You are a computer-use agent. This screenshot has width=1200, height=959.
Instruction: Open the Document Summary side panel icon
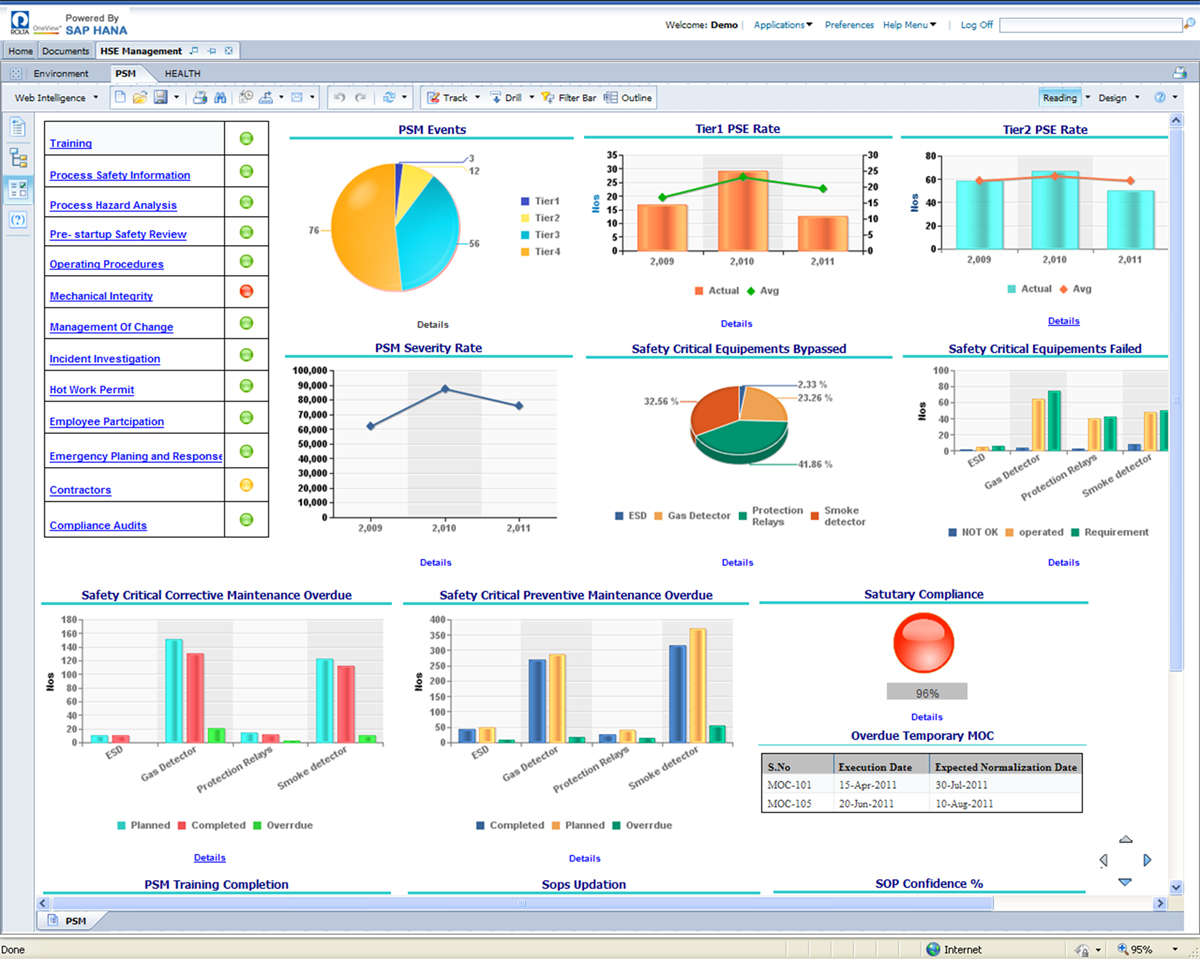[18, 127]
